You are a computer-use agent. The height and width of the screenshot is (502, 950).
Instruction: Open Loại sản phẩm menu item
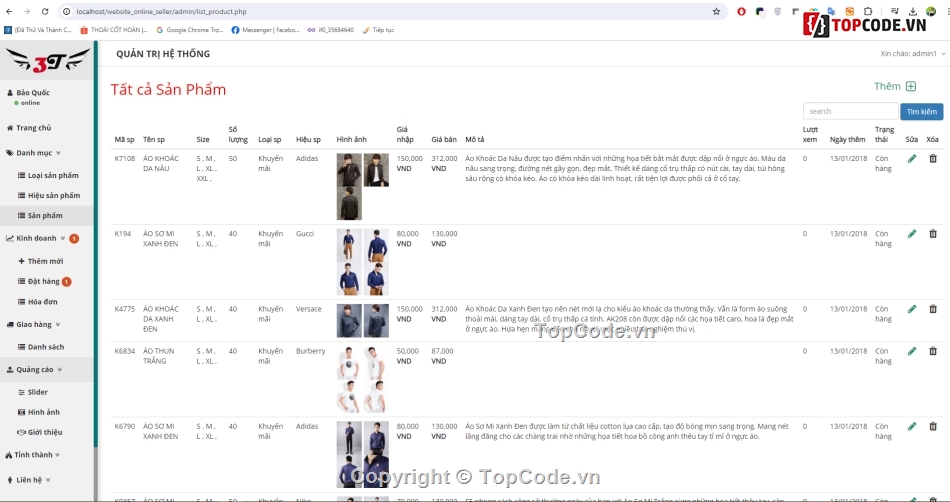(48, 176)
